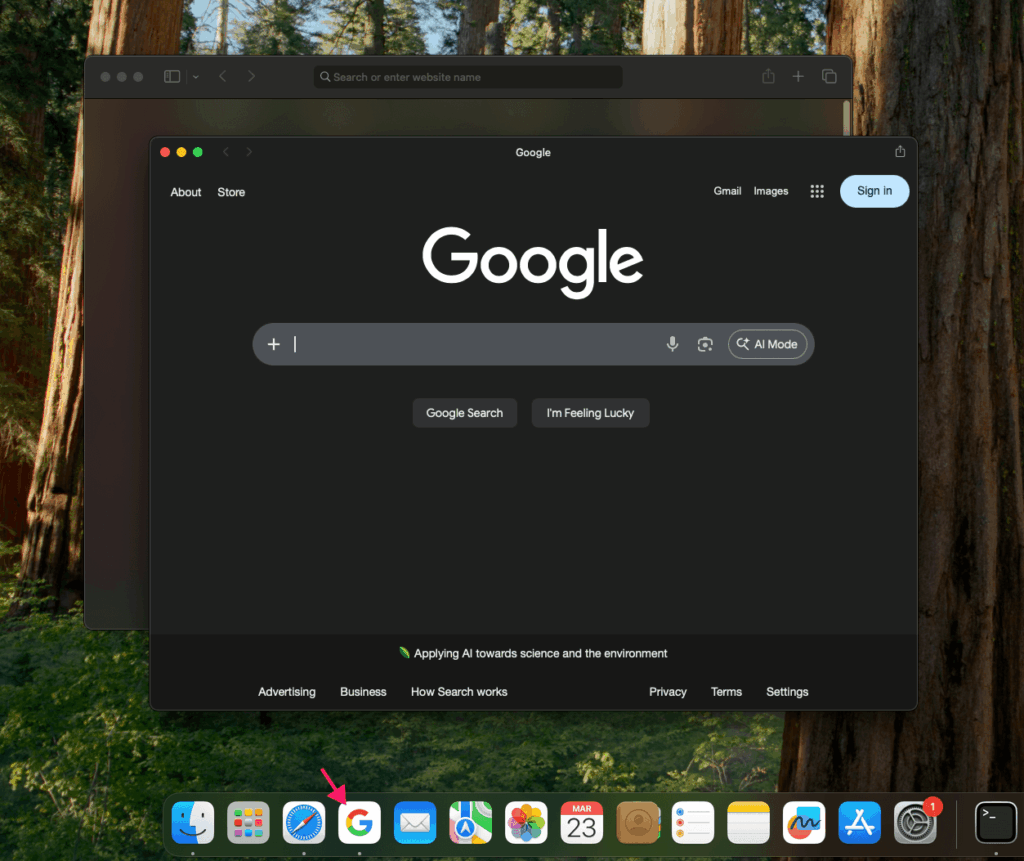The width and height of the screenshot is (1024, 861).
Task: Go forward in the Google window
Action: coord(249,152)
